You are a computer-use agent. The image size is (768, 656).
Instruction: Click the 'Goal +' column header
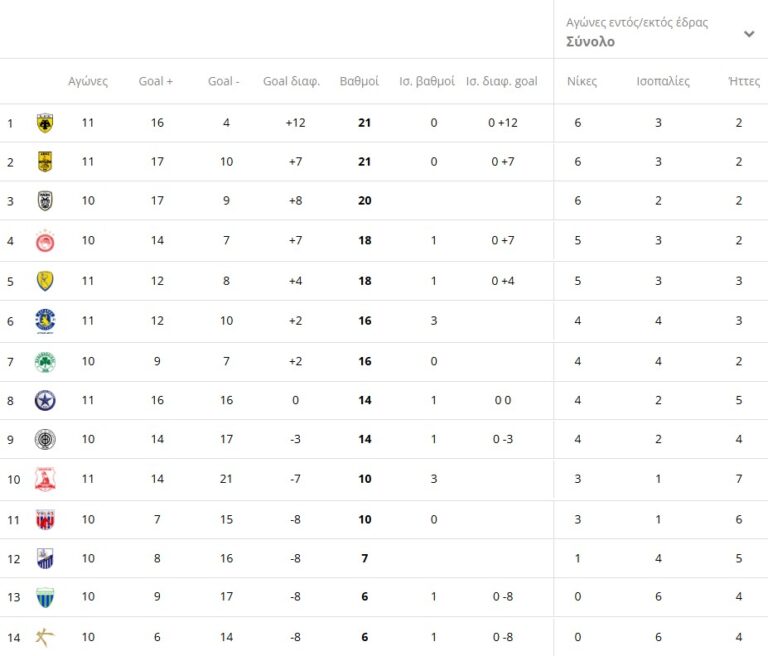pyautogui.click(x=156, y=81)
